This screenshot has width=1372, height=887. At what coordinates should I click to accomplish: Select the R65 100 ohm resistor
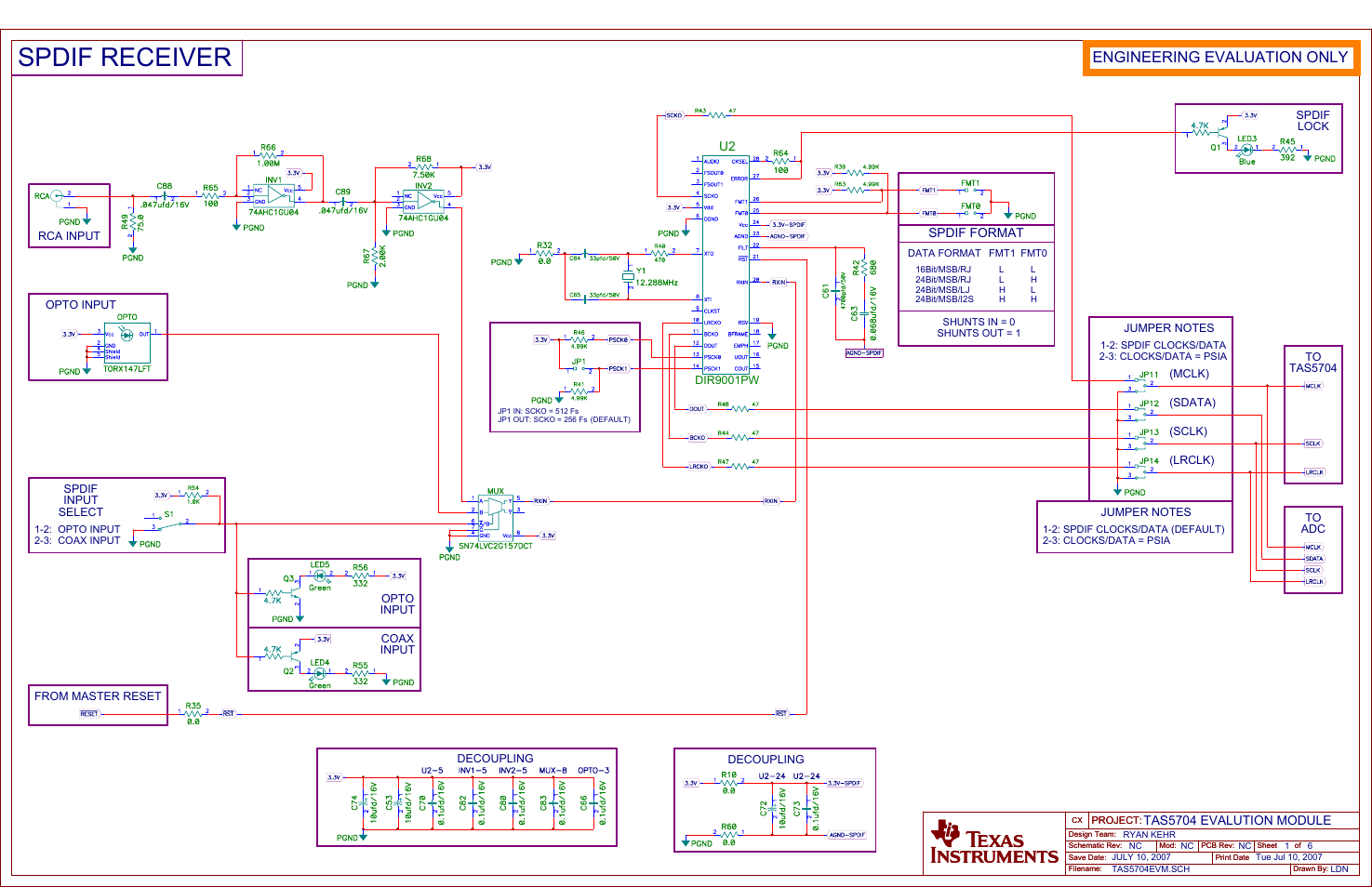(211, 196)
